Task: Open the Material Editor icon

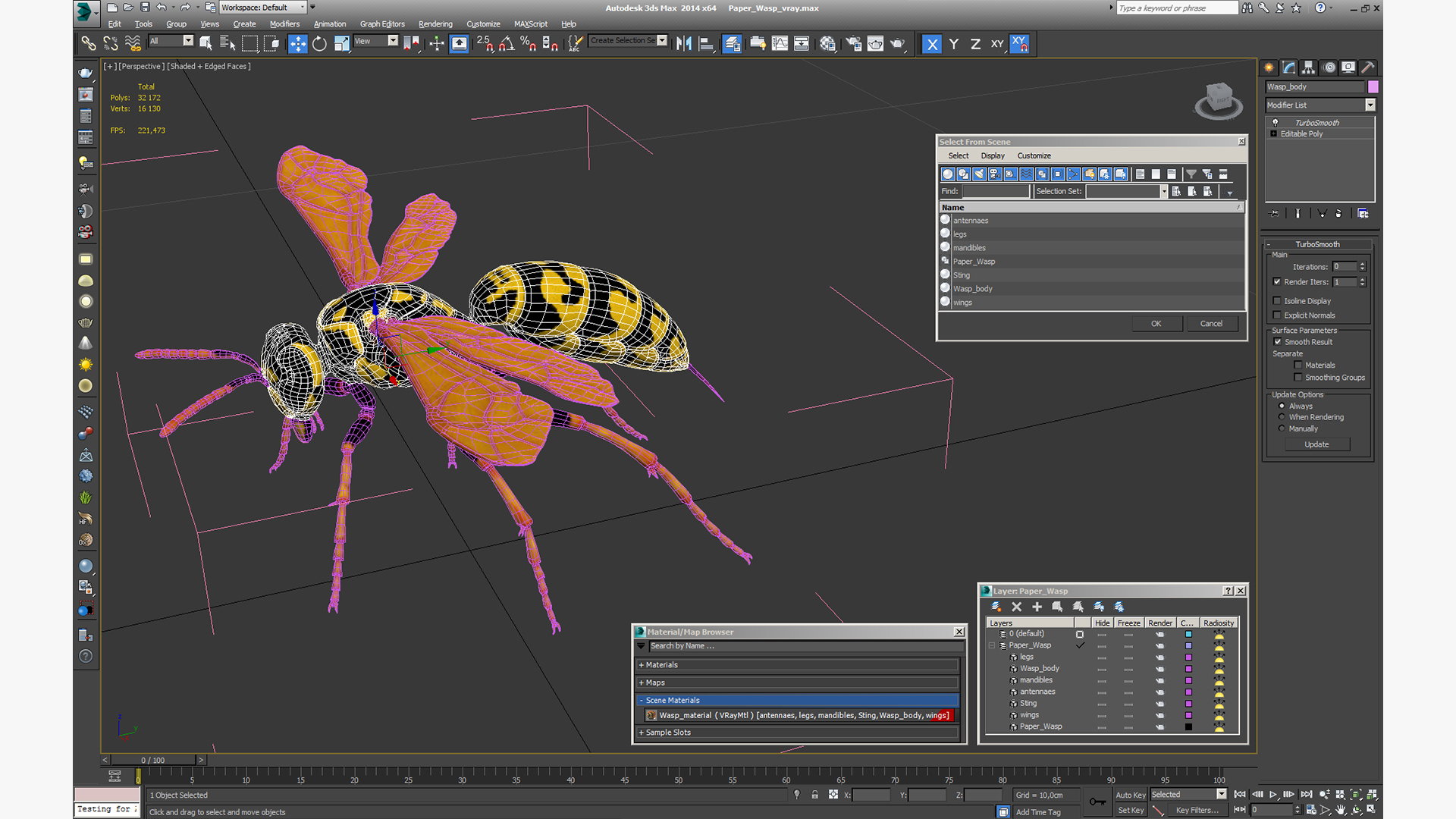Action: point(828,43)
